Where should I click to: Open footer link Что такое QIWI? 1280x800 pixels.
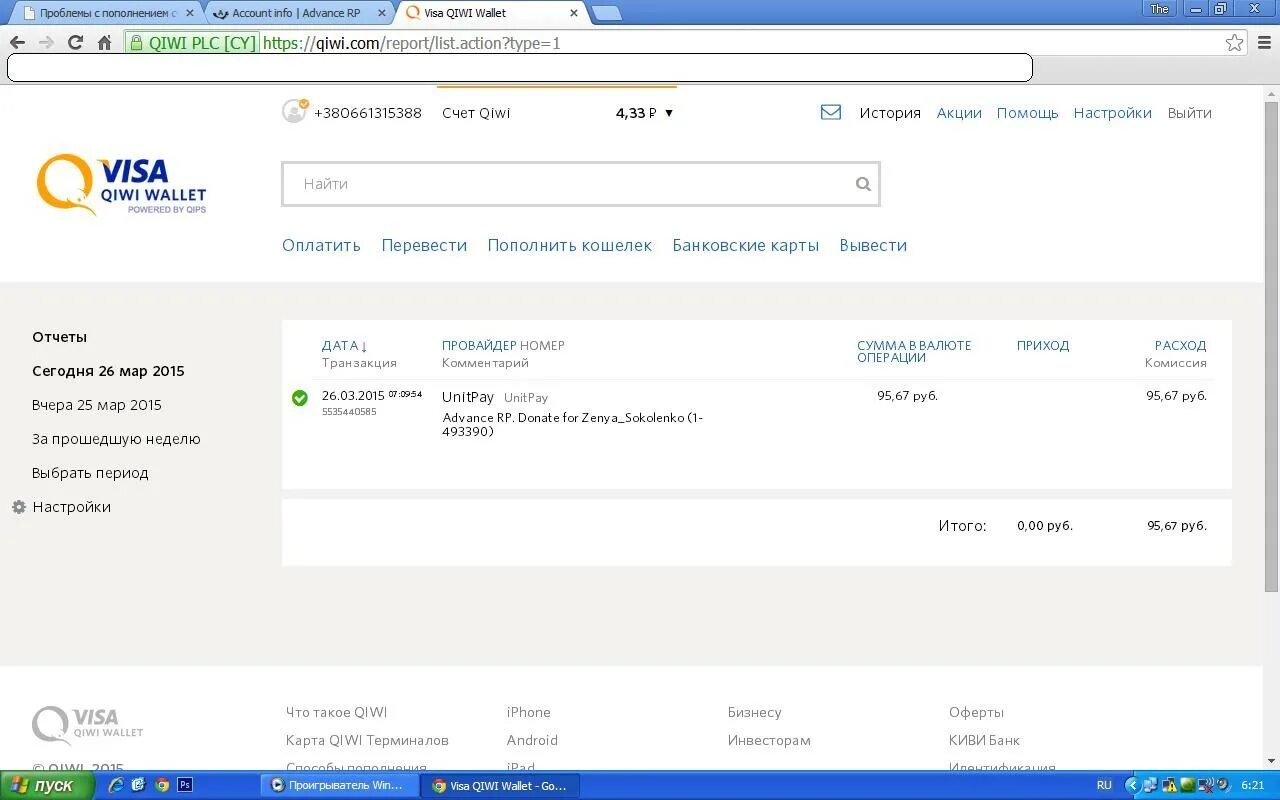point(336,712)
